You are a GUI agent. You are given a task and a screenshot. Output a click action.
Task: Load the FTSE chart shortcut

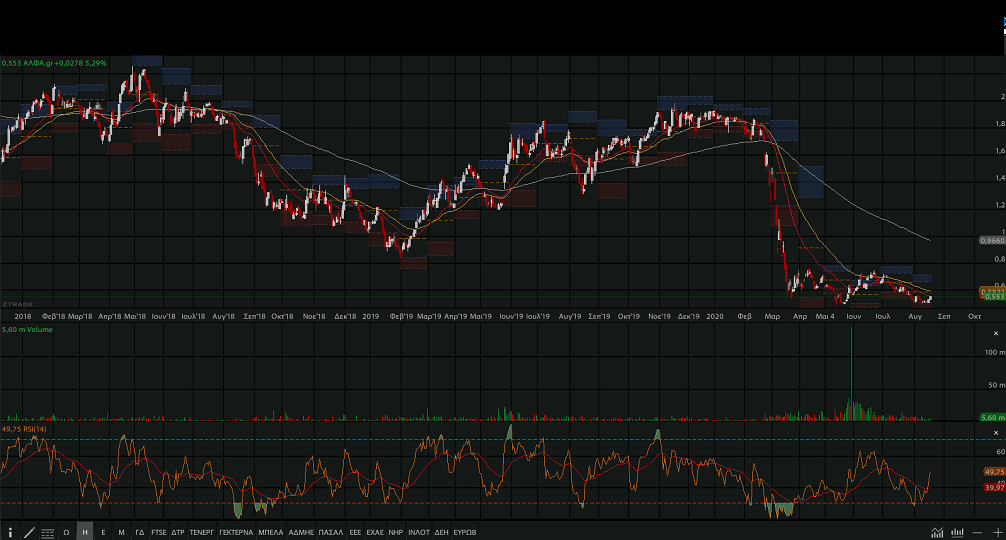(159, 532)
